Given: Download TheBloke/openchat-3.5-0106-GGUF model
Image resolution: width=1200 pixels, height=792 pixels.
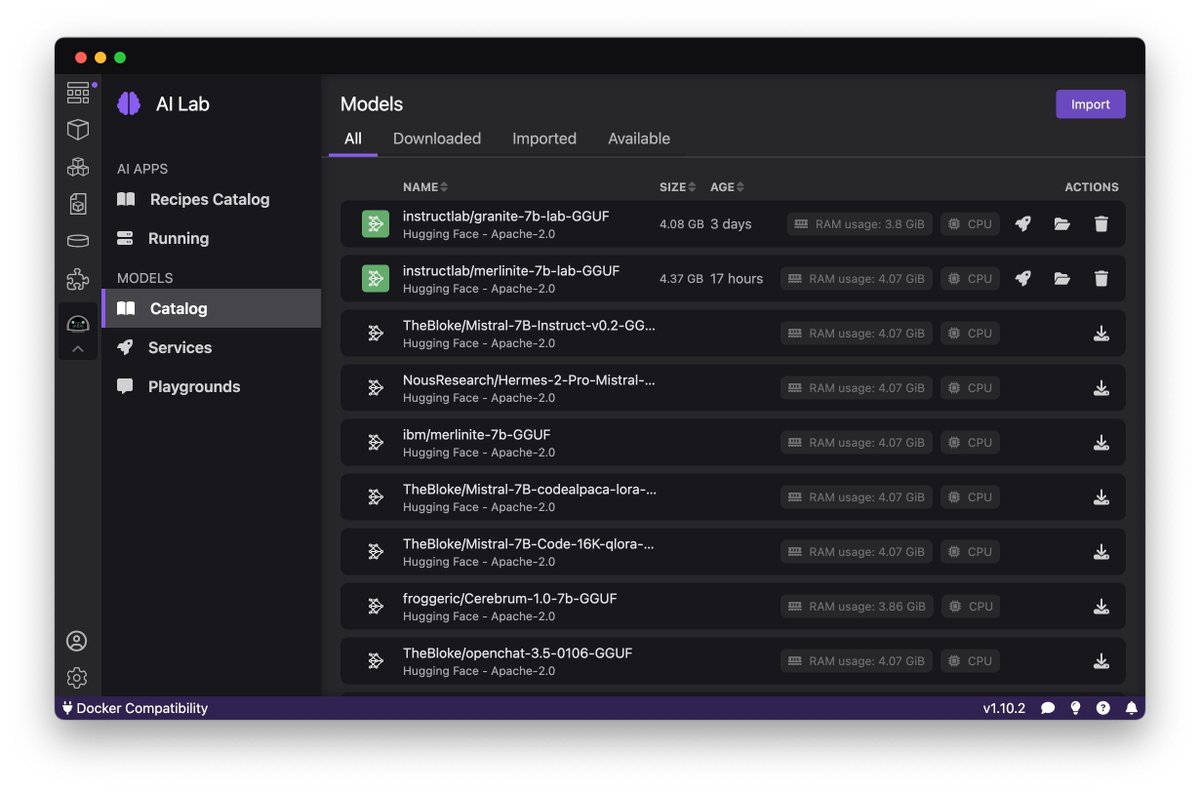Looking at the screenshot, I should tap(1101, 661).
